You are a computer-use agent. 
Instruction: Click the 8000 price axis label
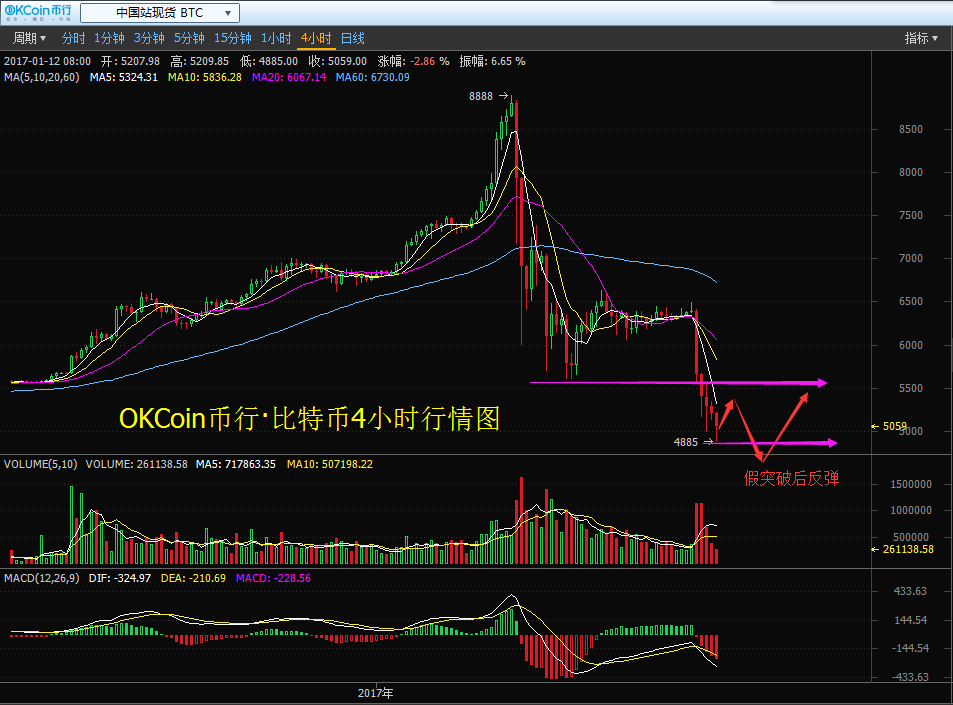click(x=910, y=173)
